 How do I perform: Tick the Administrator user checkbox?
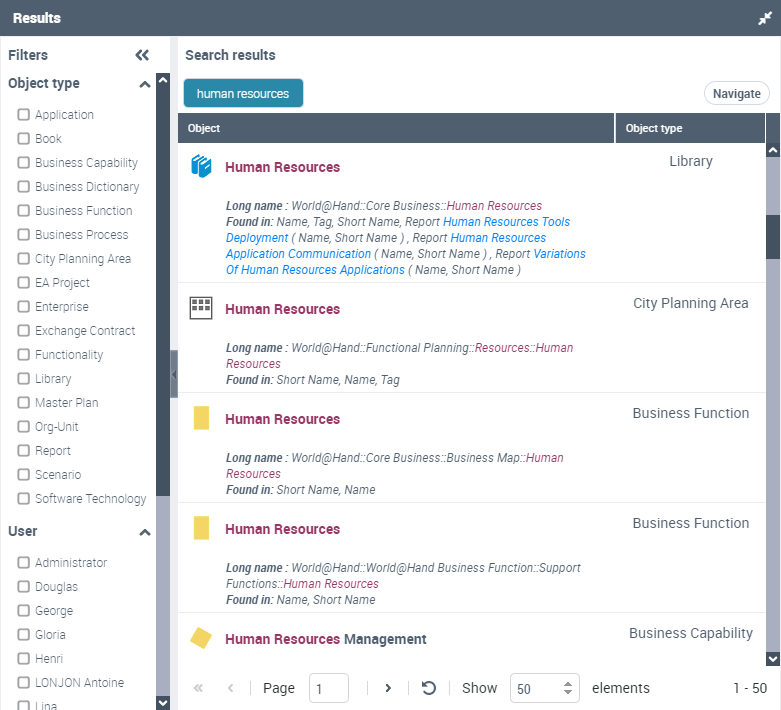point(24,563)
